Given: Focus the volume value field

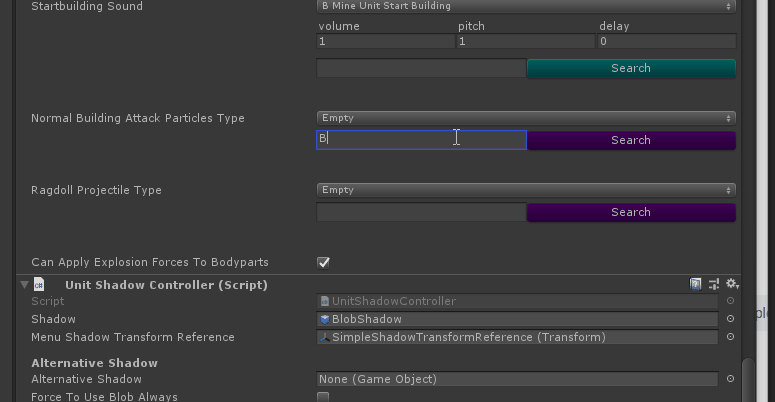Looking at the screenshot, I should tap(386, 41).
